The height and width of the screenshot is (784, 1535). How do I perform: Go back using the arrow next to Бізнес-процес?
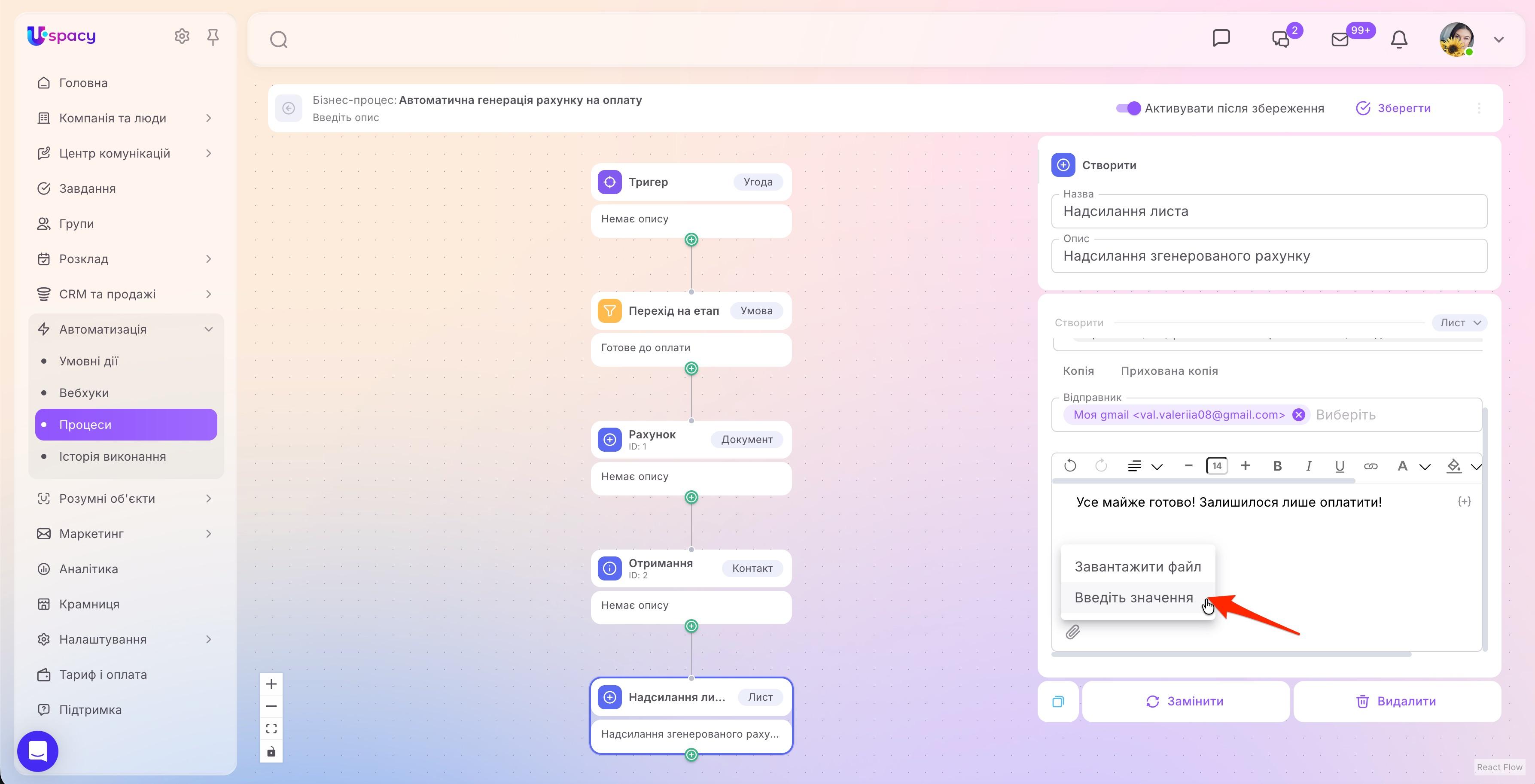[289, 109]
